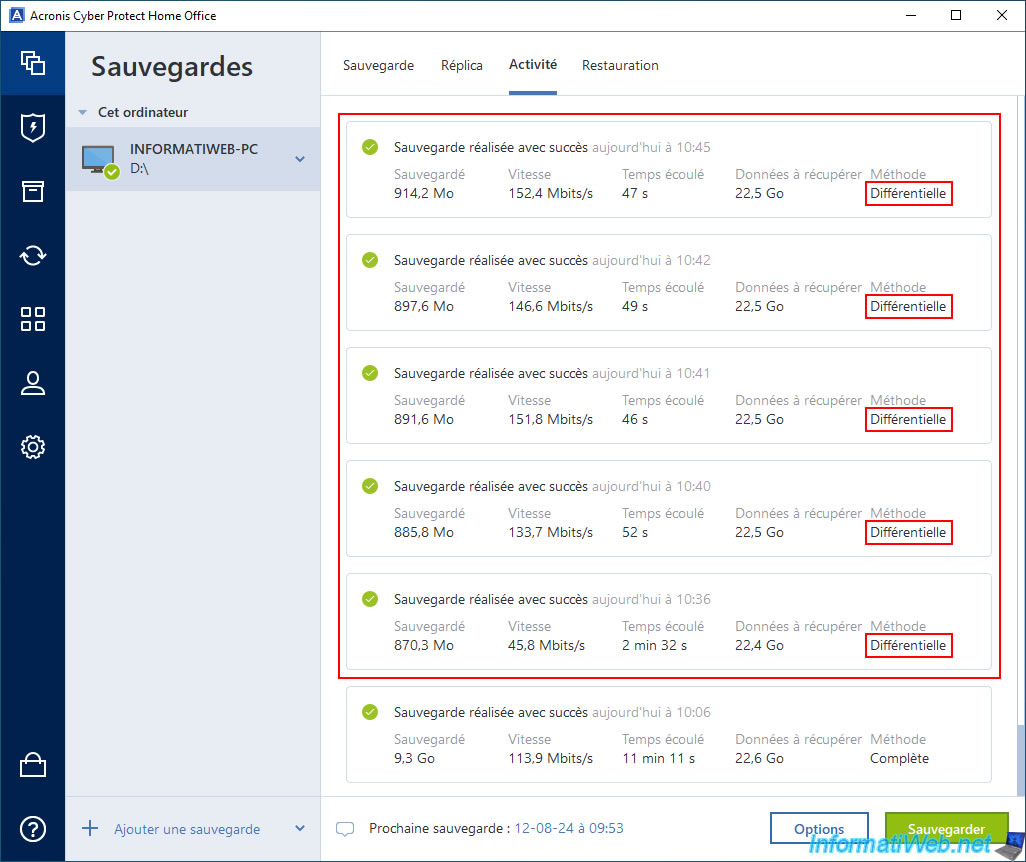Open the Settings gear icon
Image resolution: width=1026 pixels, height=862 pixels.
33,447
